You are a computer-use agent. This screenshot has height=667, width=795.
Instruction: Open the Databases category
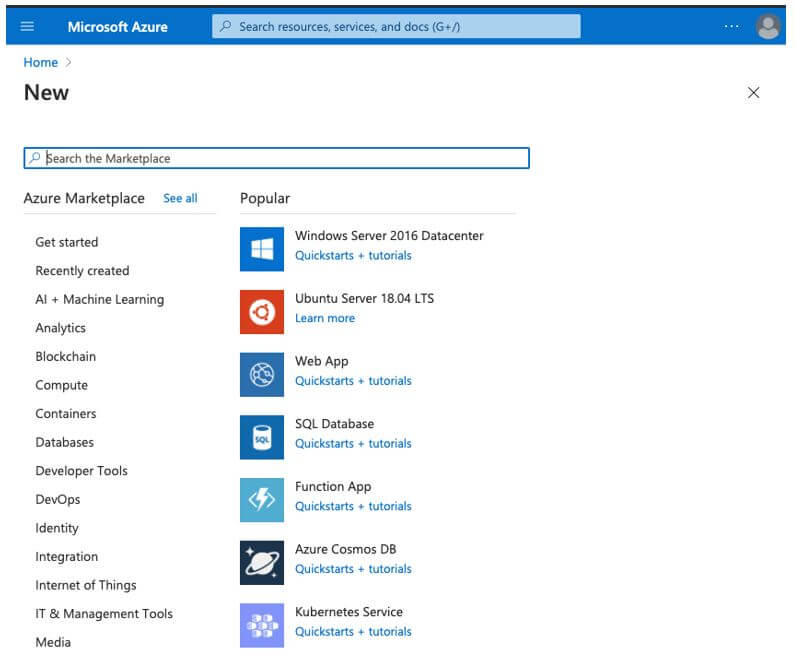(64, 442)
